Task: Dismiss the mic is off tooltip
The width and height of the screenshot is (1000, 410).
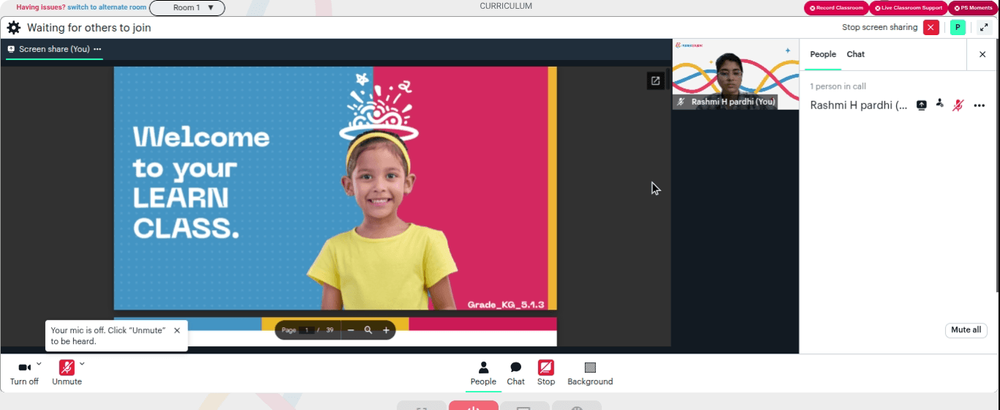Action: [177, 330]
